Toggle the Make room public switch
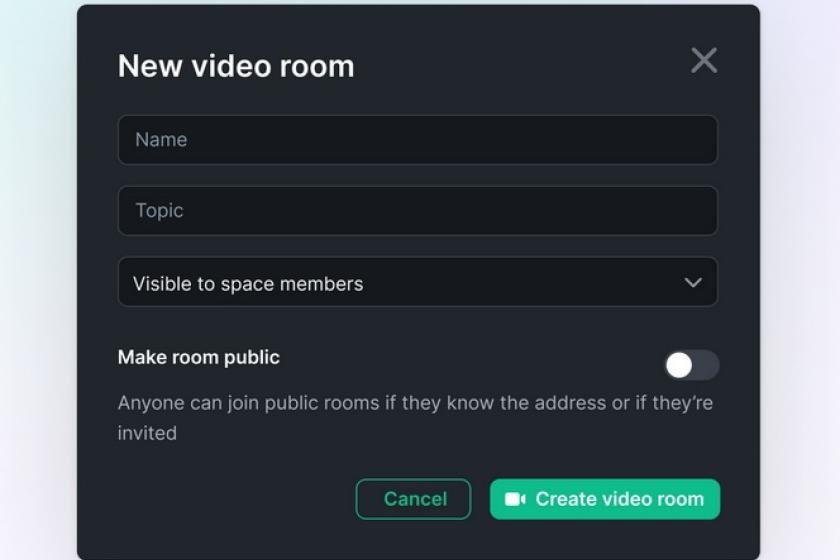 click(692, 365)
